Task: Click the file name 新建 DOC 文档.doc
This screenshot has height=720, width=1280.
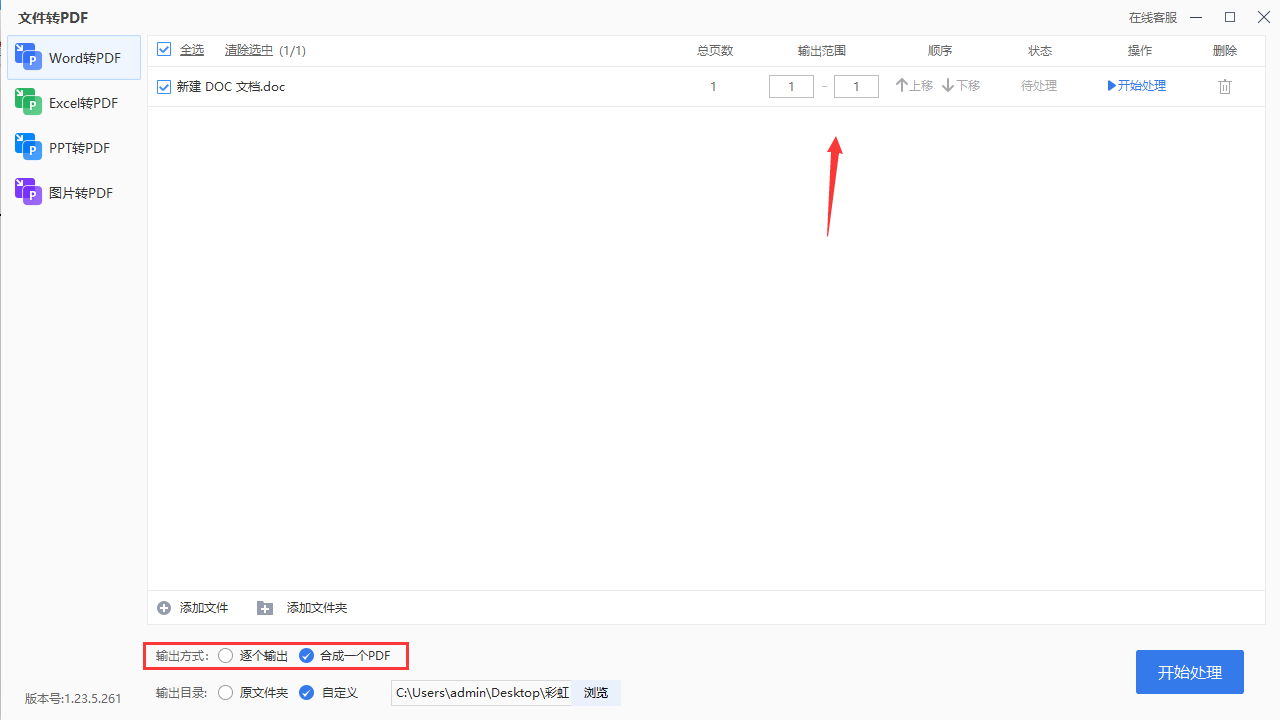Action: pos(231,87)
